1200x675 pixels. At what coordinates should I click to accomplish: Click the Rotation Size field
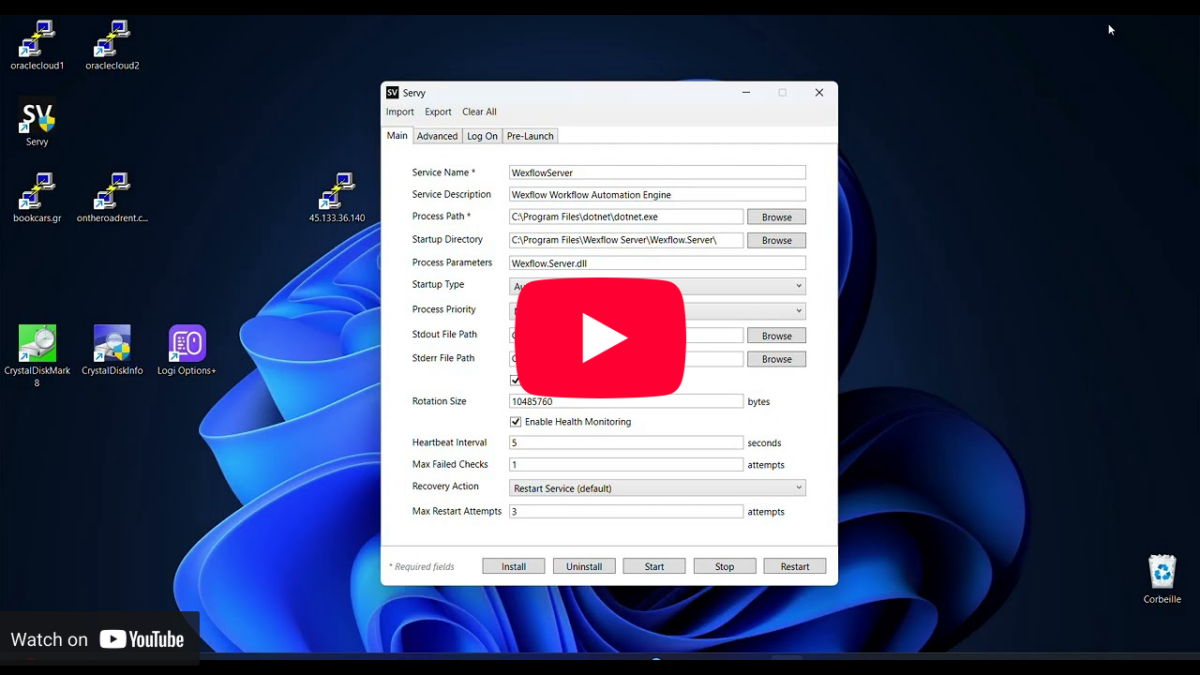(x=626, y=401)
